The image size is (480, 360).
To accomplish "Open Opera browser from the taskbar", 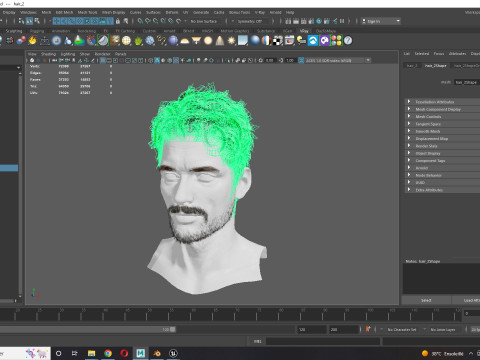I will (124, 353).
